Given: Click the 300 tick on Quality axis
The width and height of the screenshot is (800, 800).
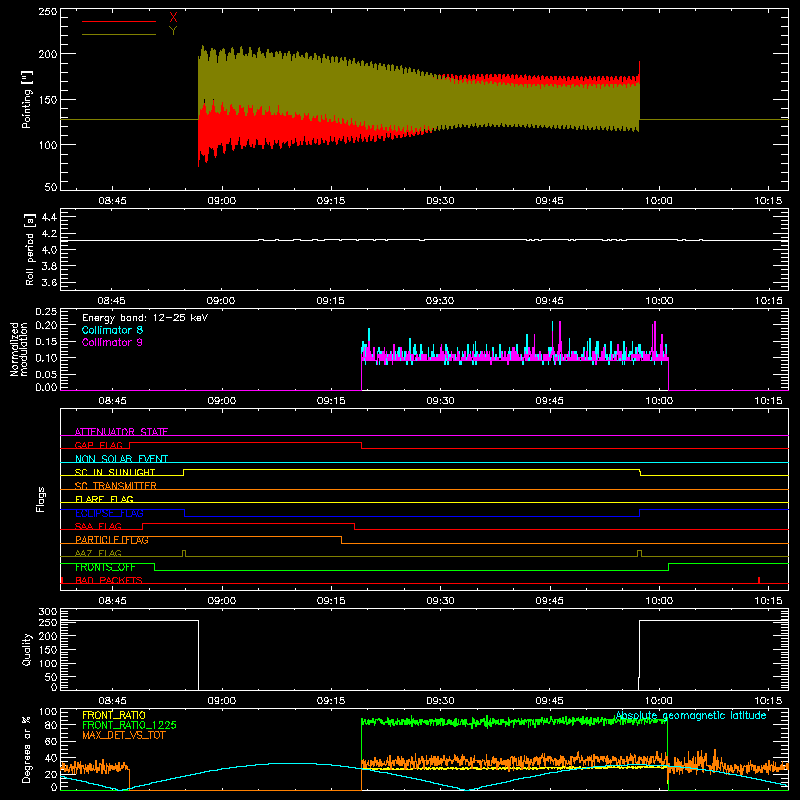Looking at the screenshot, I should 48,612.
